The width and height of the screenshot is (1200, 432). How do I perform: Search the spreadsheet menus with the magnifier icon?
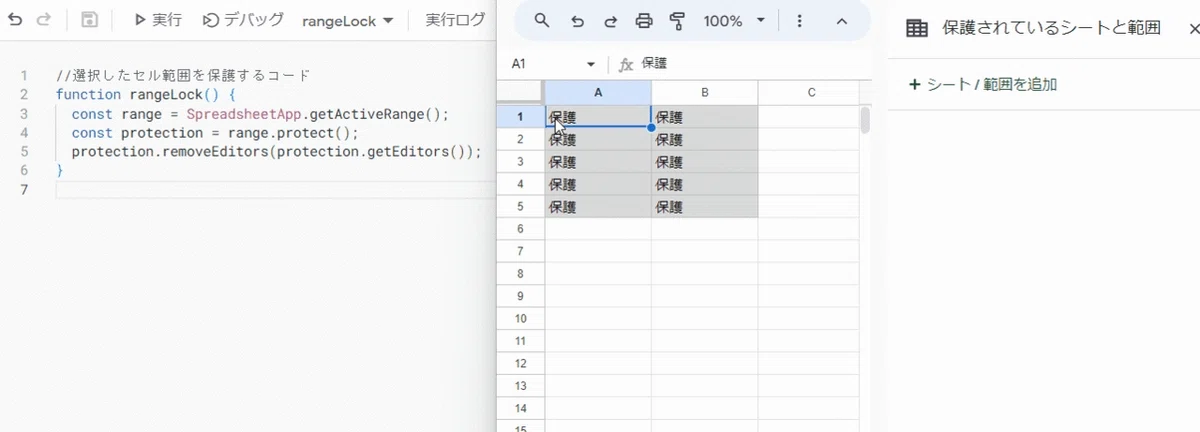click(x=541, y=21)
